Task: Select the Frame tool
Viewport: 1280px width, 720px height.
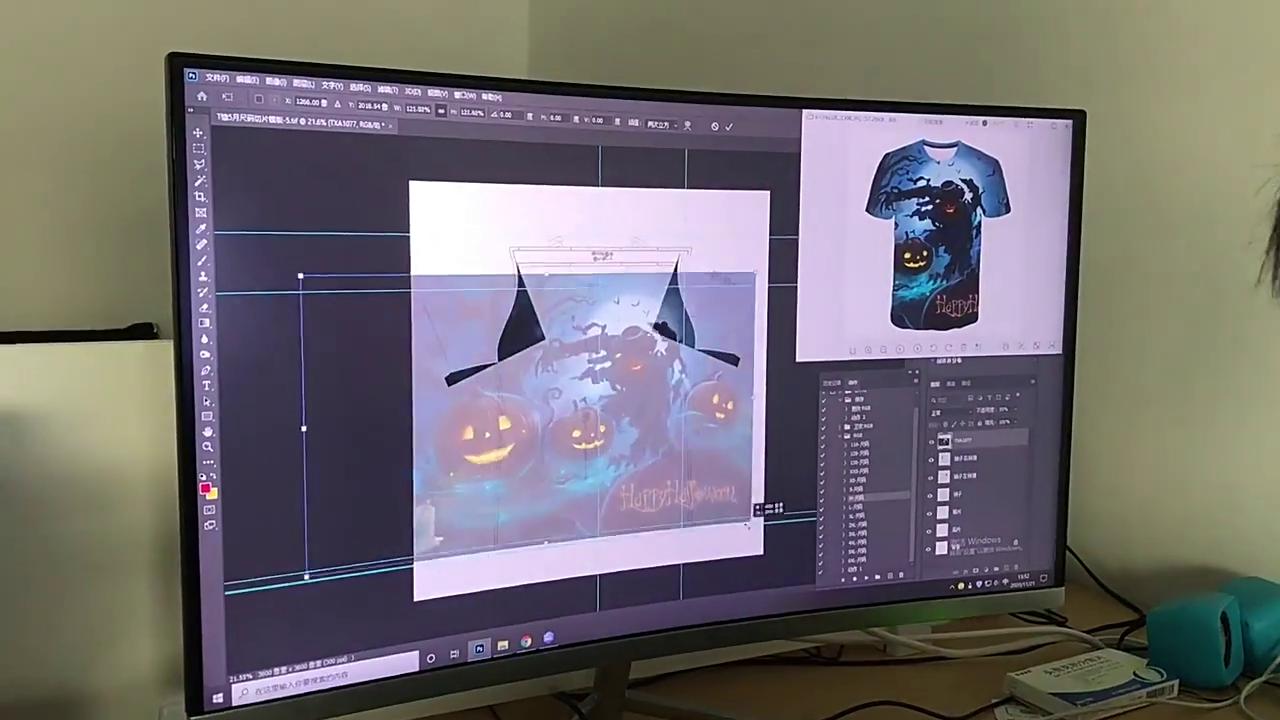Action: pos(201,212)
